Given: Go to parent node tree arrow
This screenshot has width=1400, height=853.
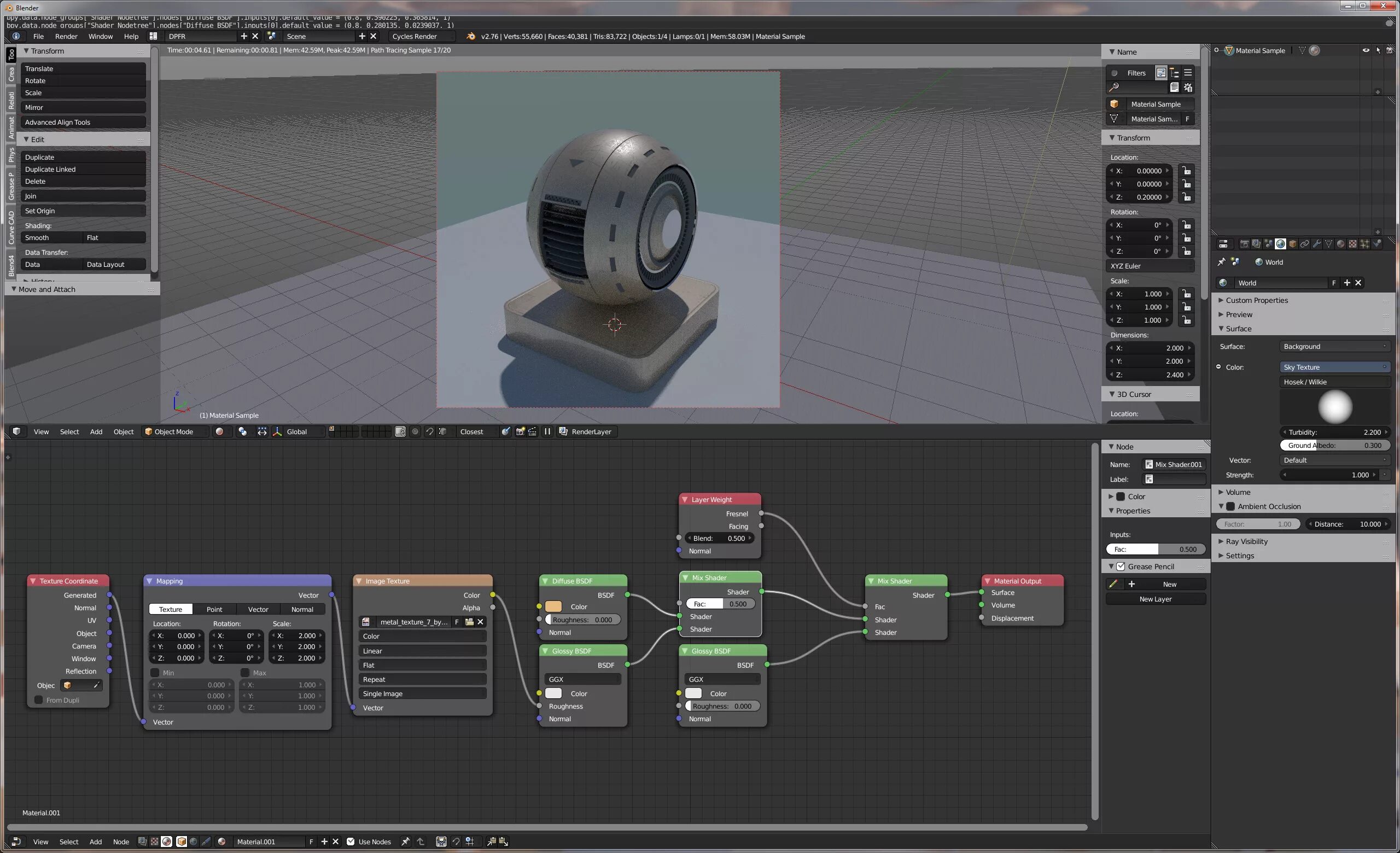Looking at the screenshot, I should (x=421, y=842).
